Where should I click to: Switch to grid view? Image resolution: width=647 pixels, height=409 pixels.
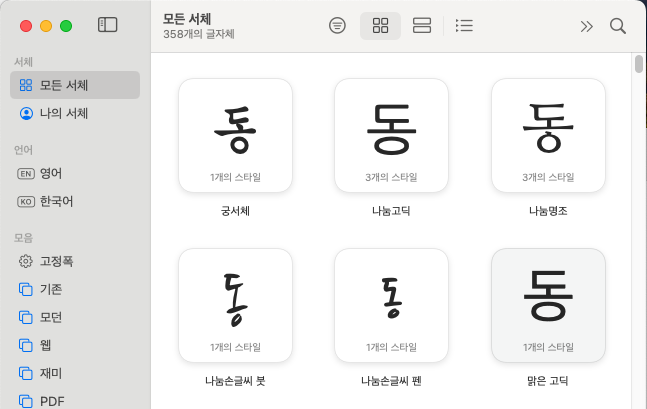tap(380, 26)
